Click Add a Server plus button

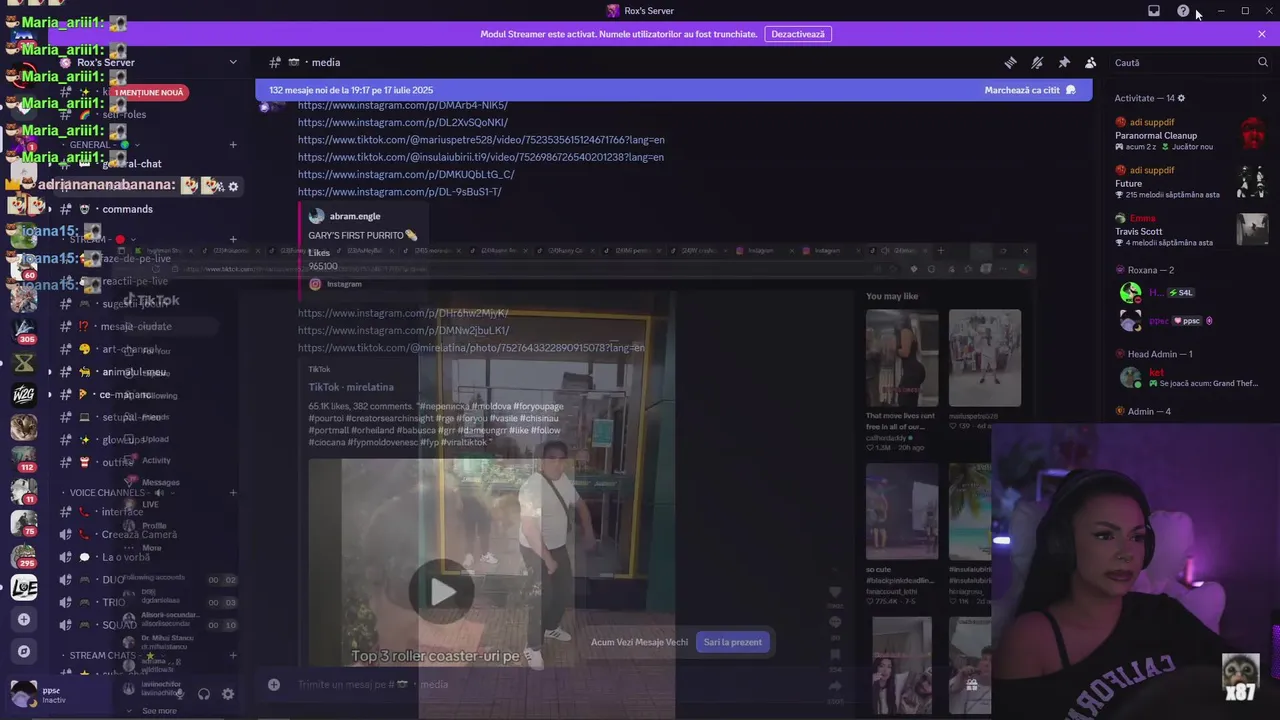click(24, 619)
